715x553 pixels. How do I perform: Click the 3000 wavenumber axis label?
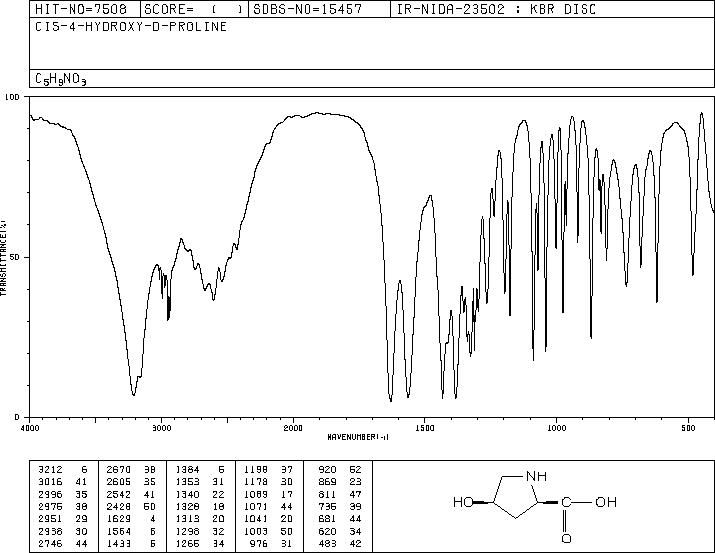[161, 428]
